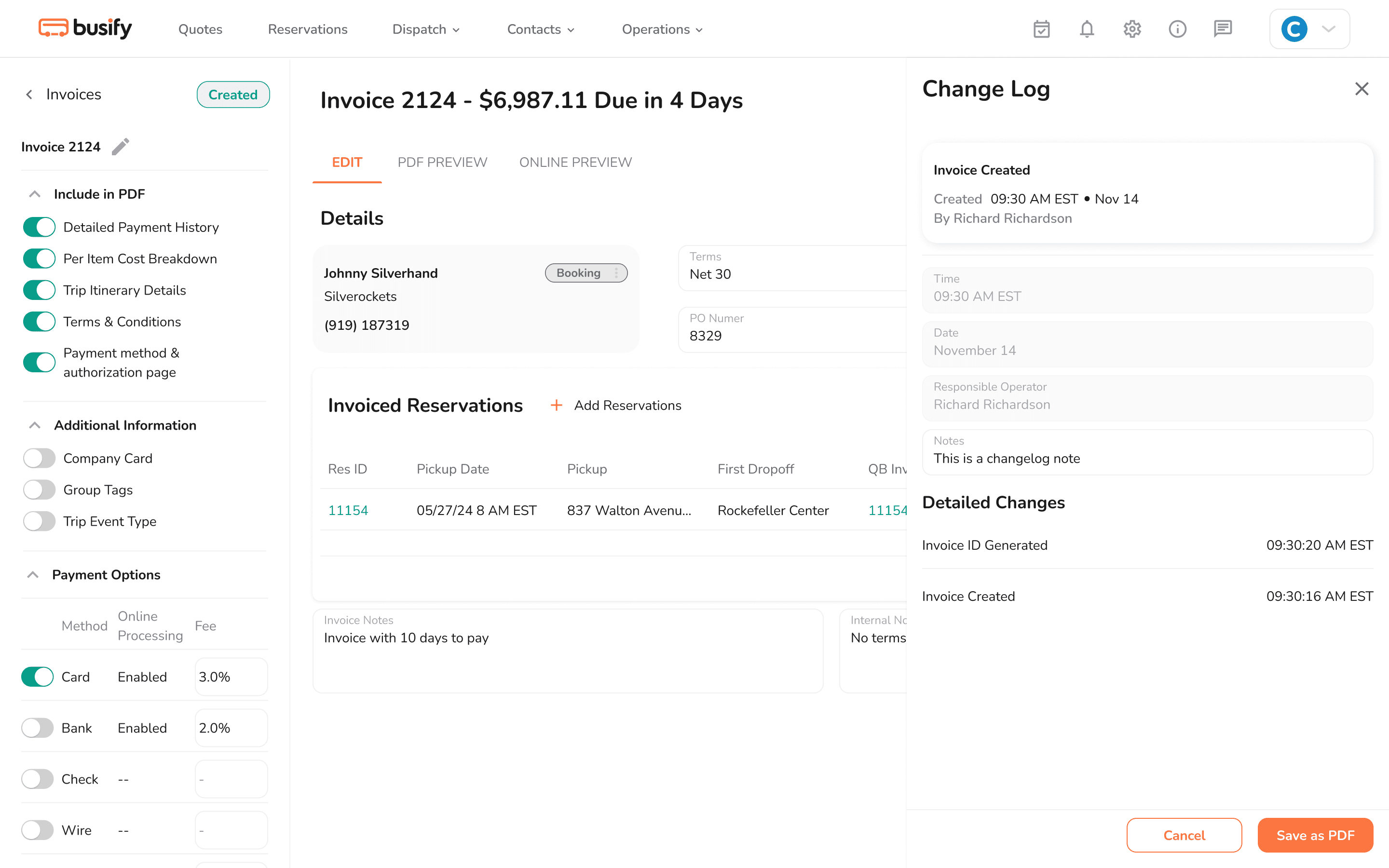Click the Wire fee field

point(231,830)
